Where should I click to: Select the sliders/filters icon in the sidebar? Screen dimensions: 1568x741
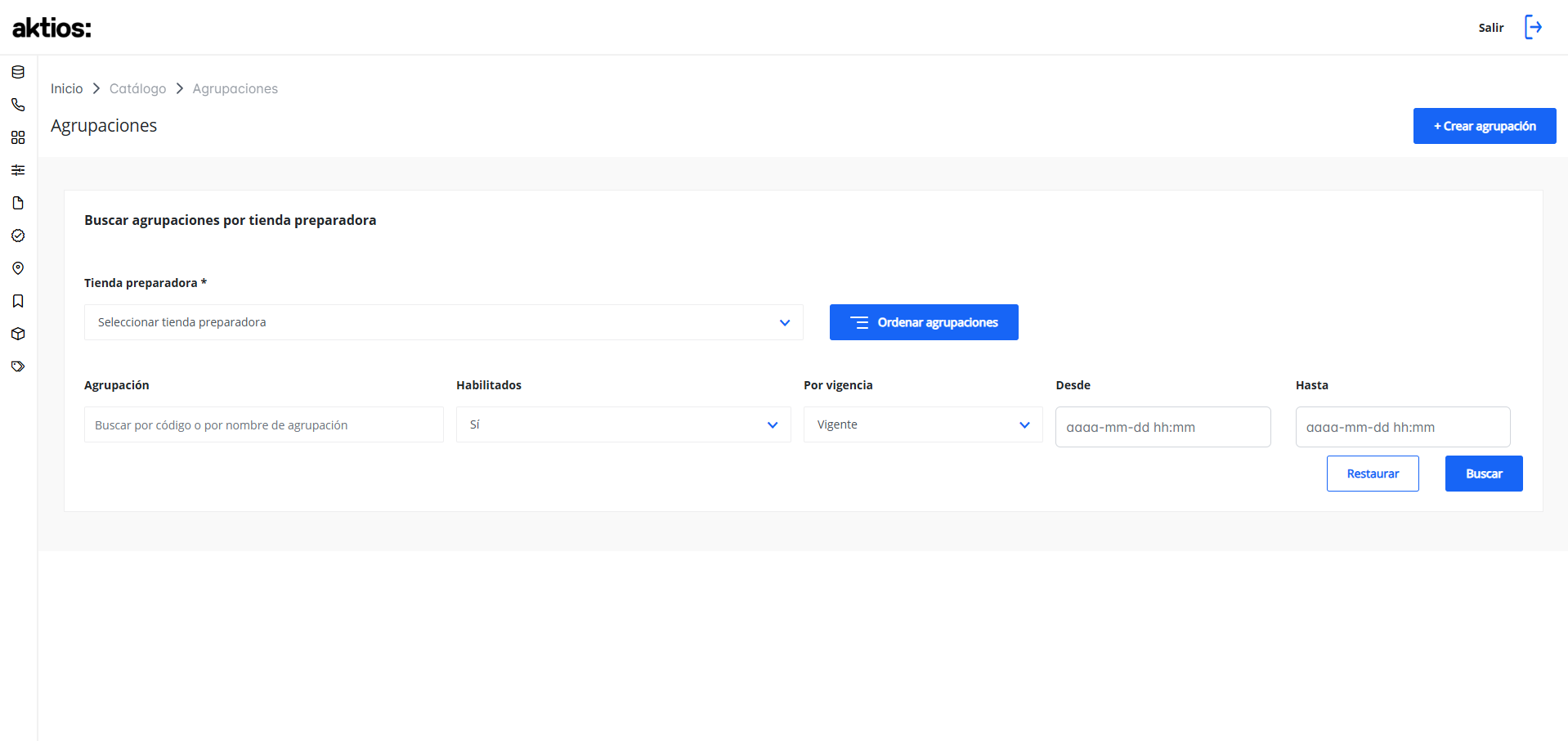18,170
